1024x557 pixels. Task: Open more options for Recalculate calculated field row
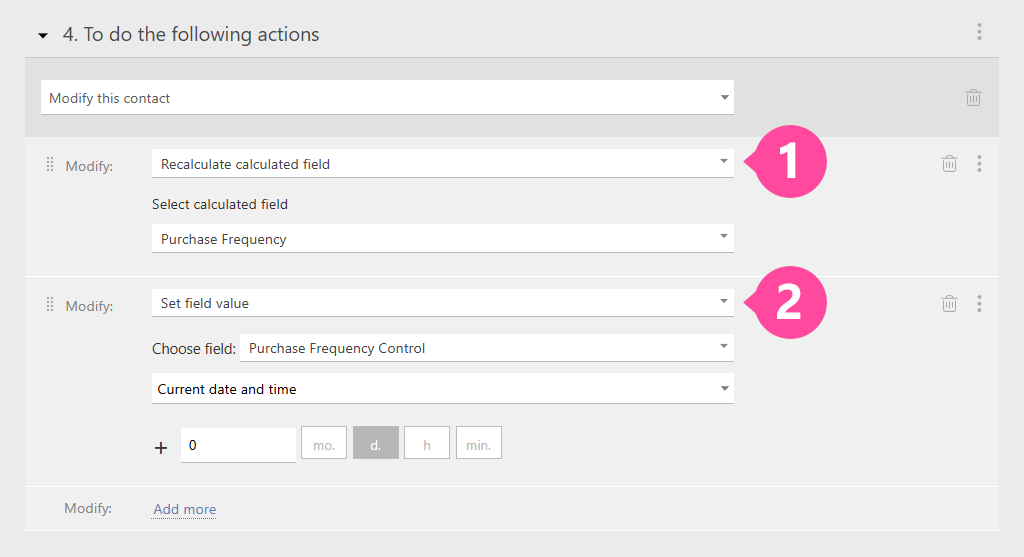coord(979,163)
